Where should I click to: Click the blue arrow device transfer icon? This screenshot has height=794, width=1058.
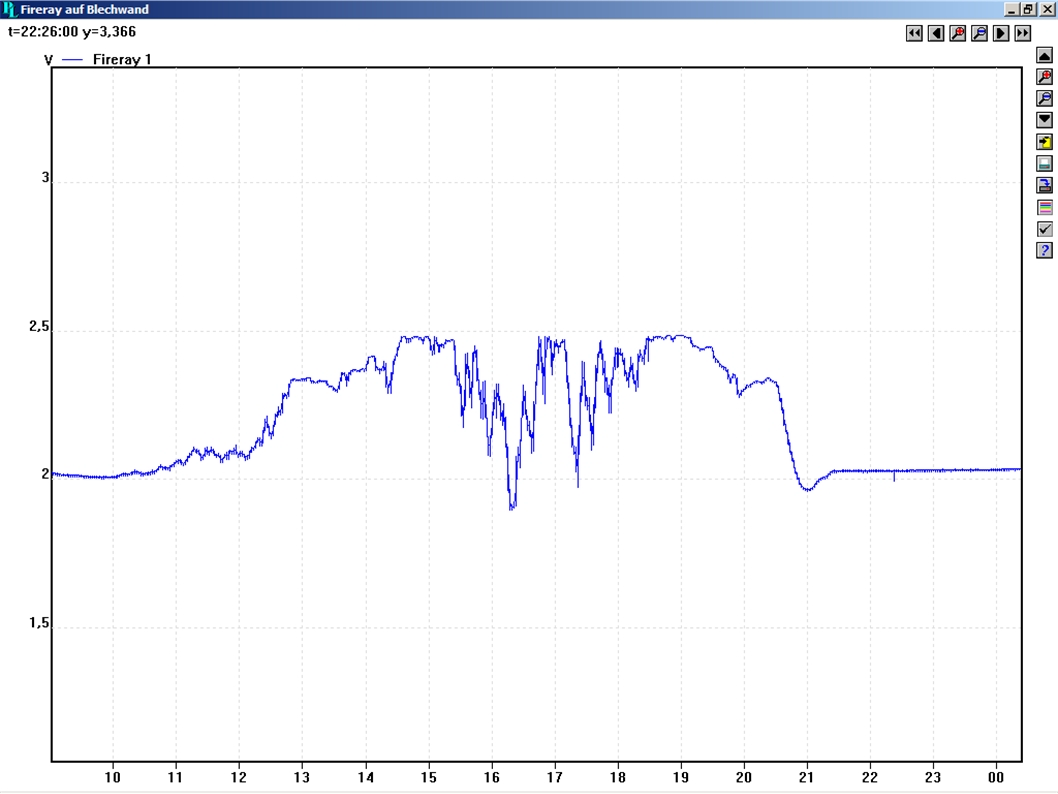[1045, 185]
